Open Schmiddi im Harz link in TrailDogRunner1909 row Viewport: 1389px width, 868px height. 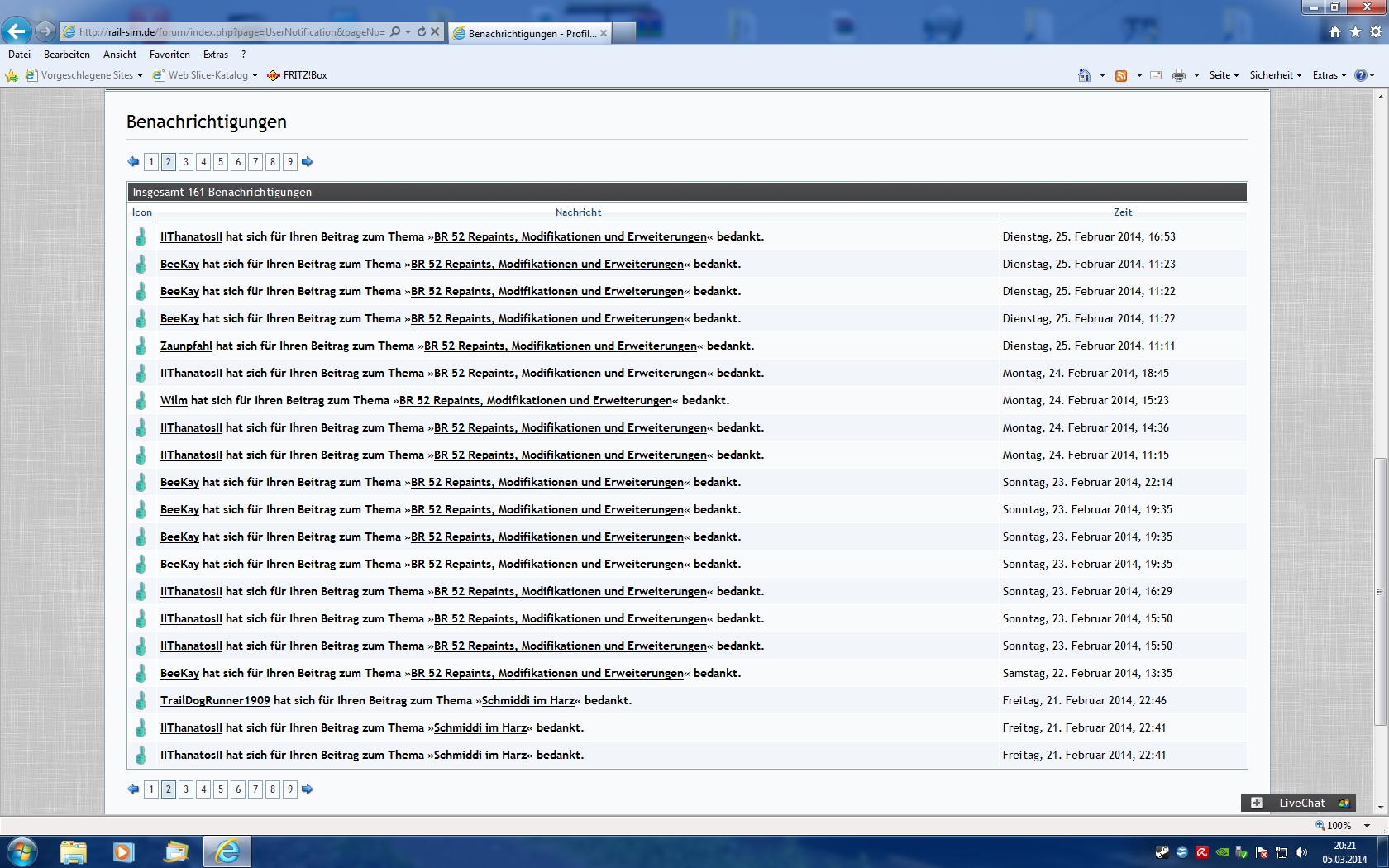point(528,700)
